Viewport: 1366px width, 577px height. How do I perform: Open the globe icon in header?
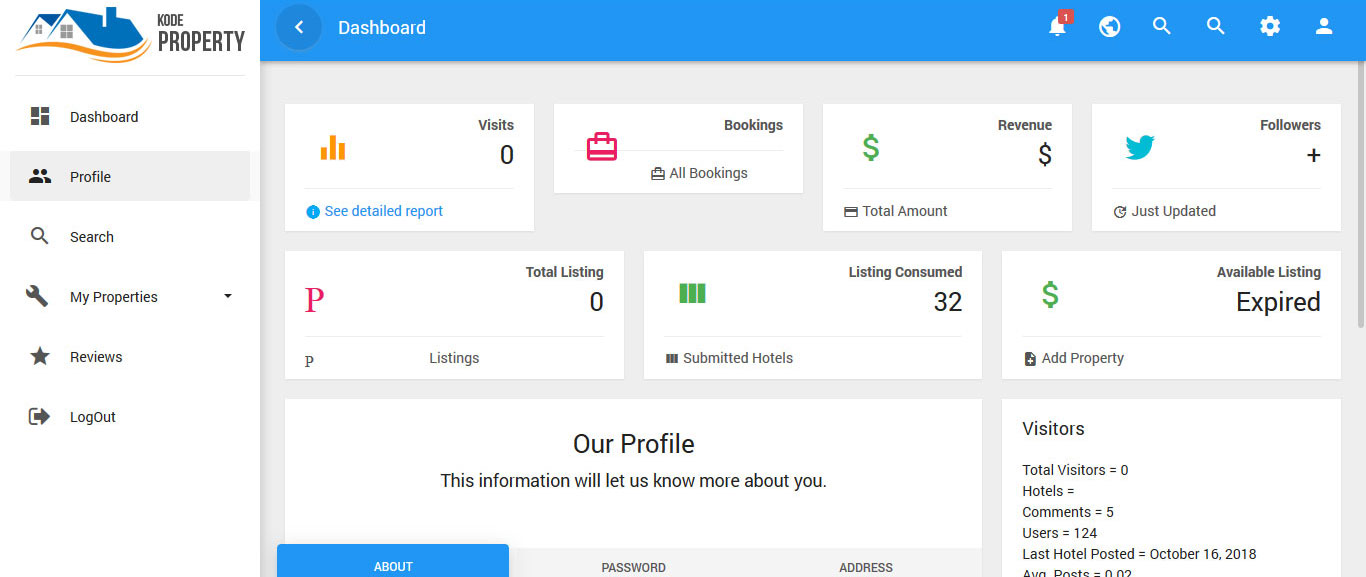(1109, 27)
